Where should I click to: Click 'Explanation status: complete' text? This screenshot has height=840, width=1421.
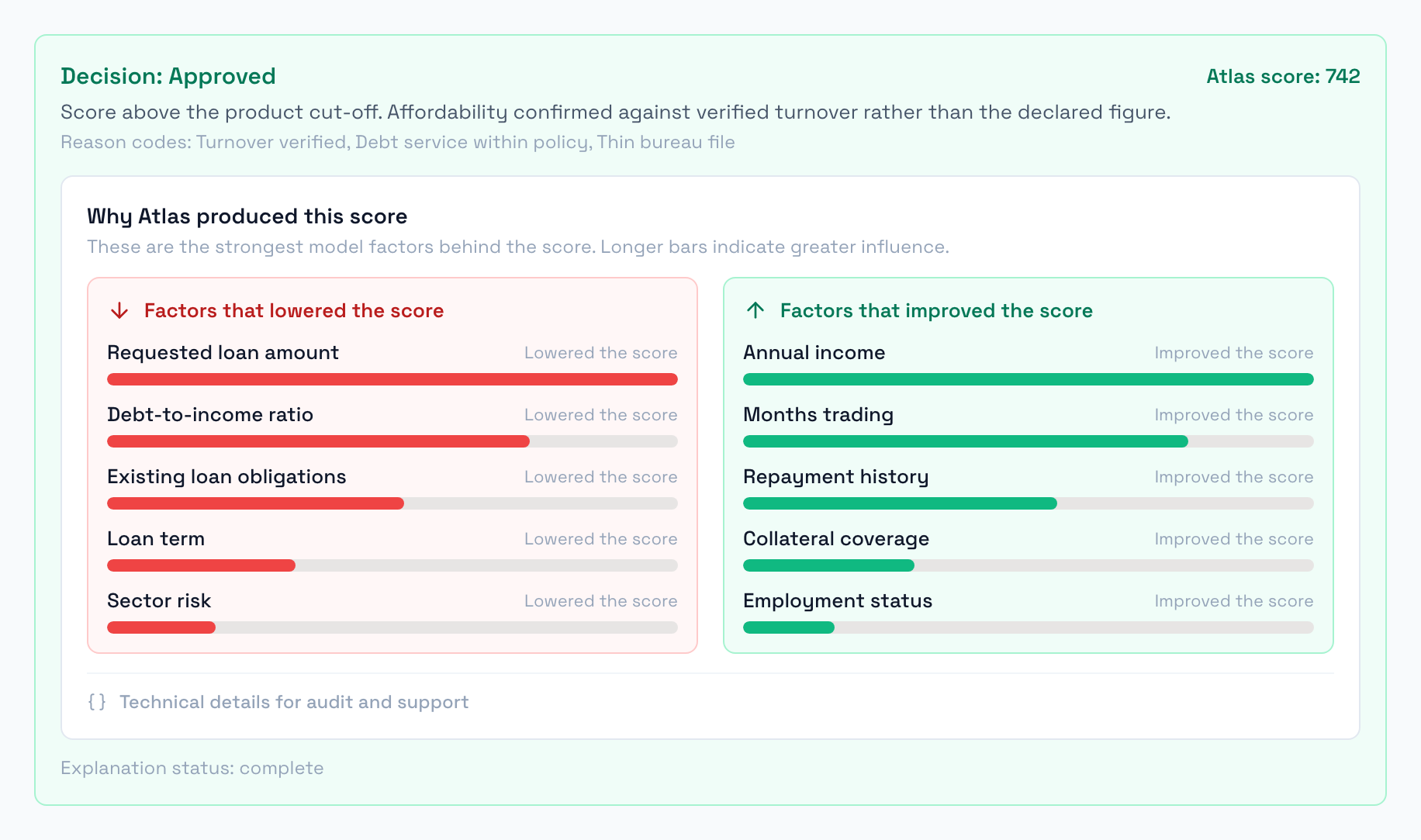coord(192,768)
